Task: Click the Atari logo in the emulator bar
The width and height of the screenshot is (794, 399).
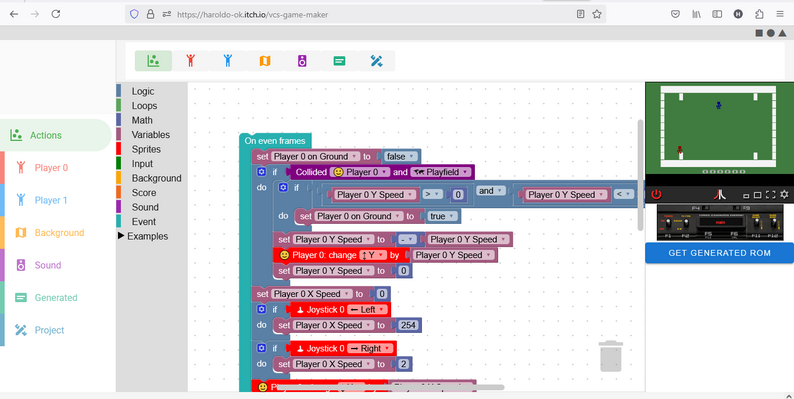Action: pyautogui.click(x=720, y=194)
